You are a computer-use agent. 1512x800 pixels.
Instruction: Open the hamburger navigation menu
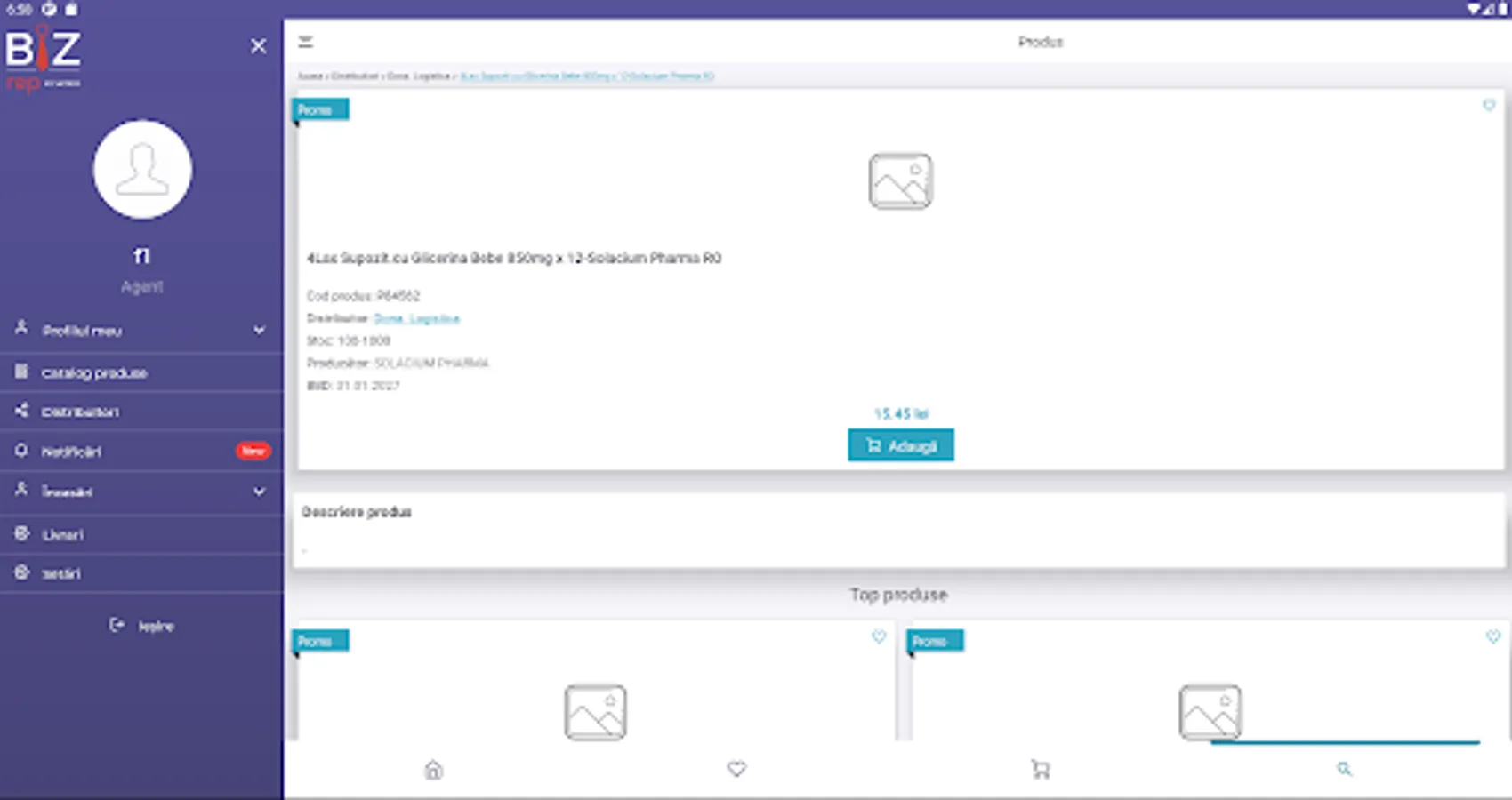(x=306, y=41)
